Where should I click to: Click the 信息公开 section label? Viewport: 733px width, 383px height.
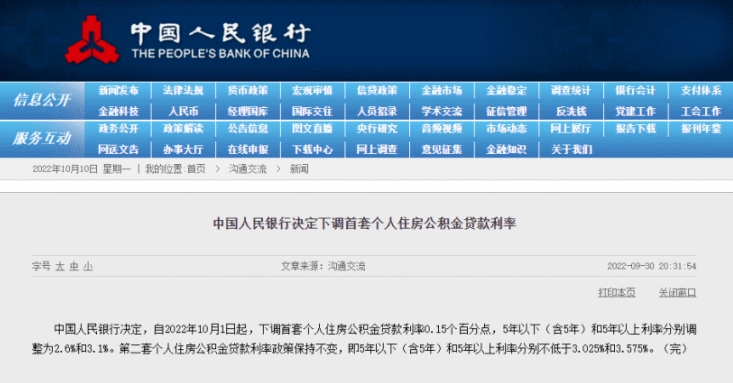[x=42, y=100]
